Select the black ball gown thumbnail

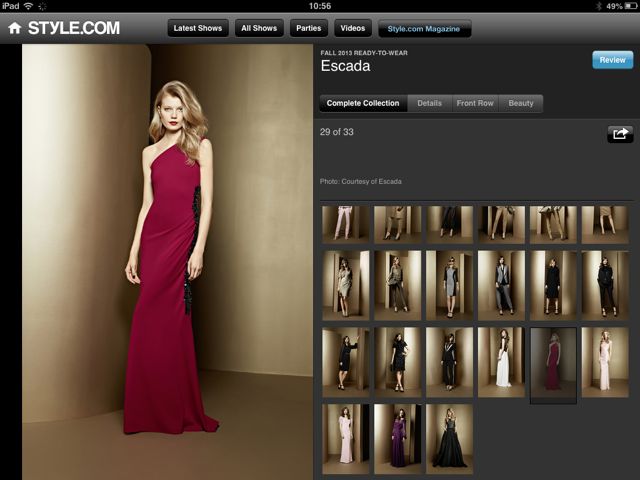point(449,439)
